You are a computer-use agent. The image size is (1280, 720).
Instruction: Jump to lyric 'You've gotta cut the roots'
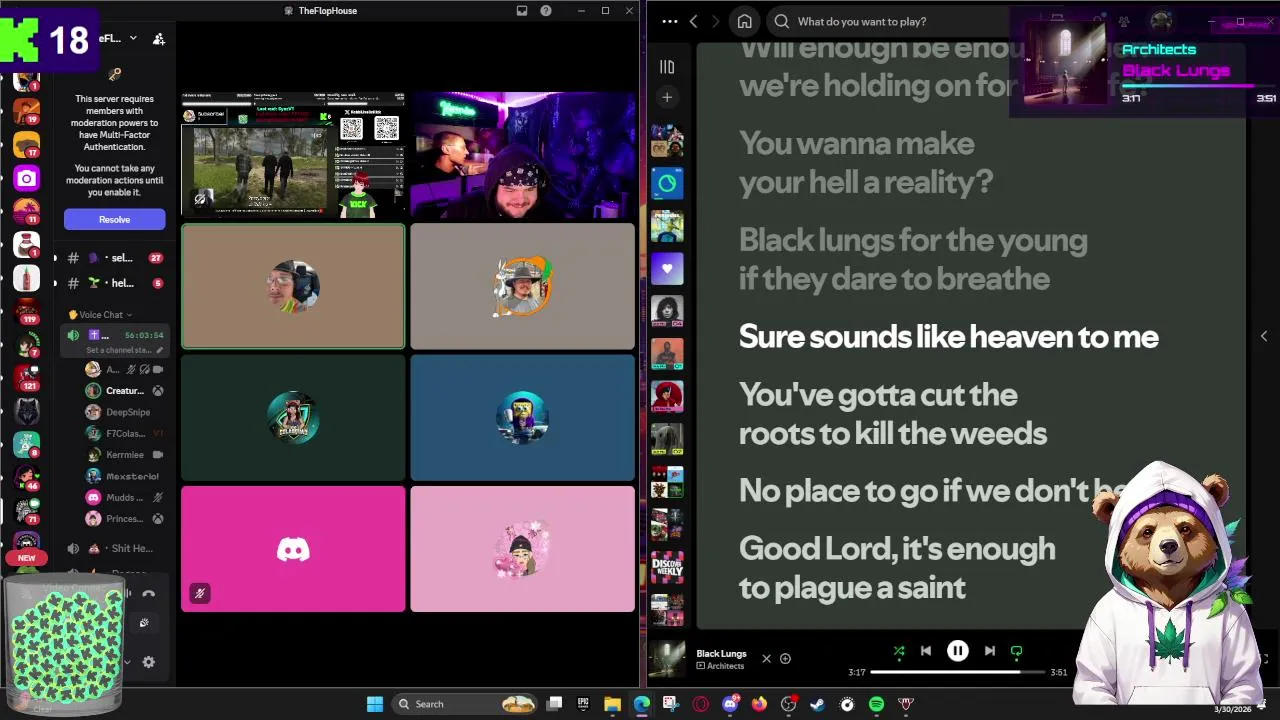pyautogui.click(x=892, y=414)
